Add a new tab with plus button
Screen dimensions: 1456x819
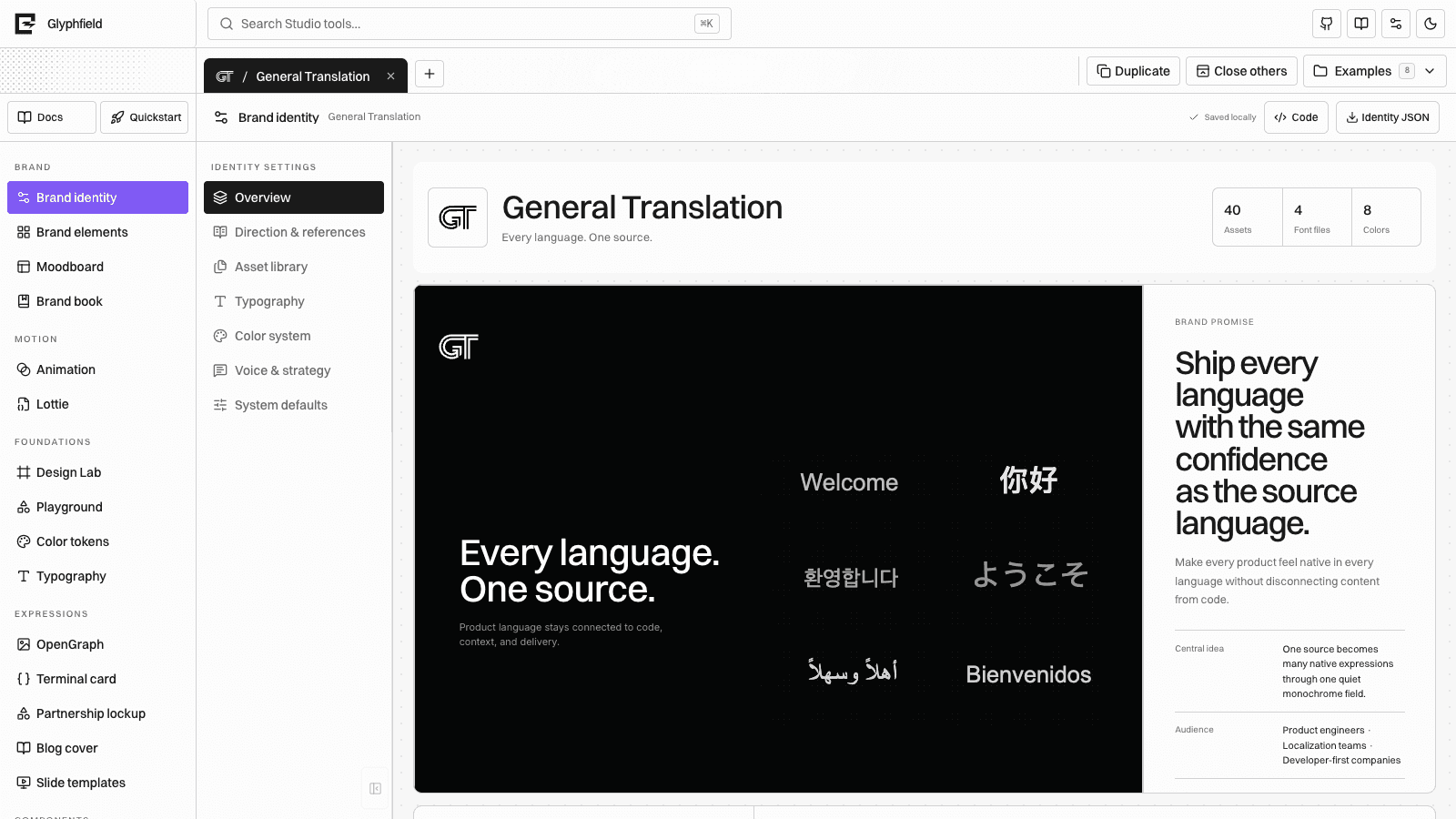point(430,74)
